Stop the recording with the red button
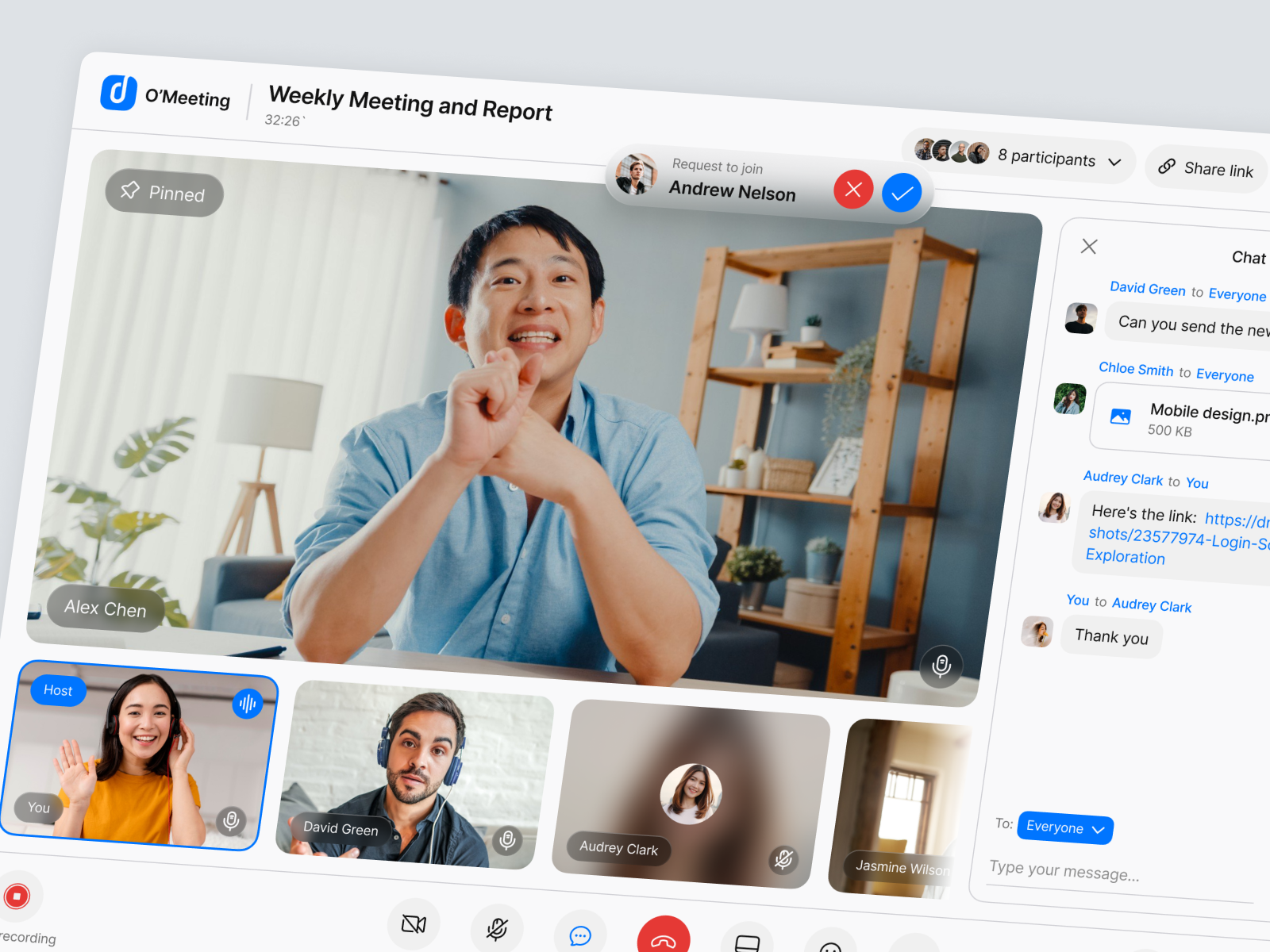The width and height of the screenshot is (1270, 952). pos(17,896)
